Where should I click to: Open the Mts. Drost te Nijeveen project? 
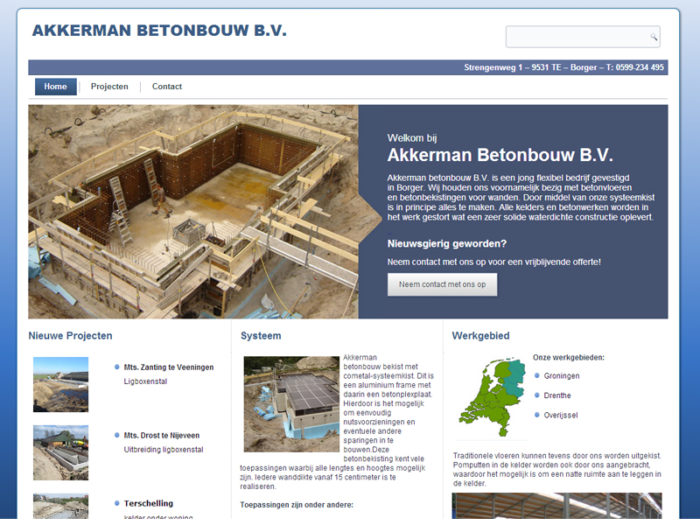[162, 435]
